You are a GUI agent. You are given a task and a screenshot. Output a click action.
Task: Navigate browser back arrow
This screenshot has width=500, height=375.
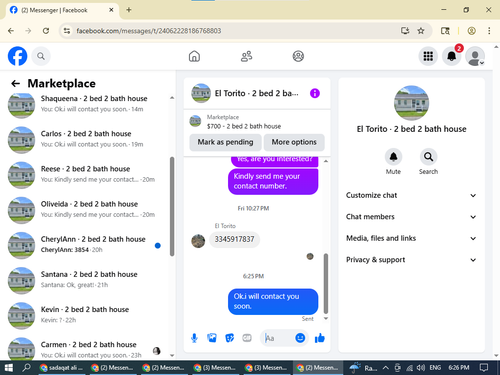click(x=11, y=31)
